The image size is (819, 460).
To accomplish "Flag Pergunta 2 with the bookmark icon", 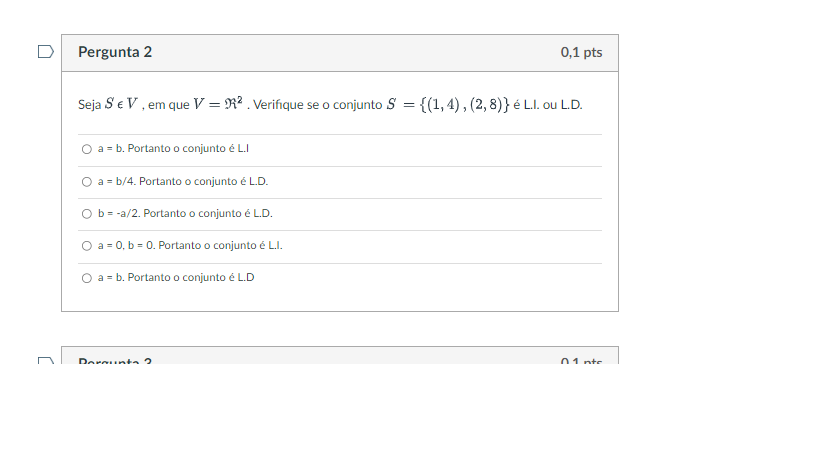I will point(45,52).
